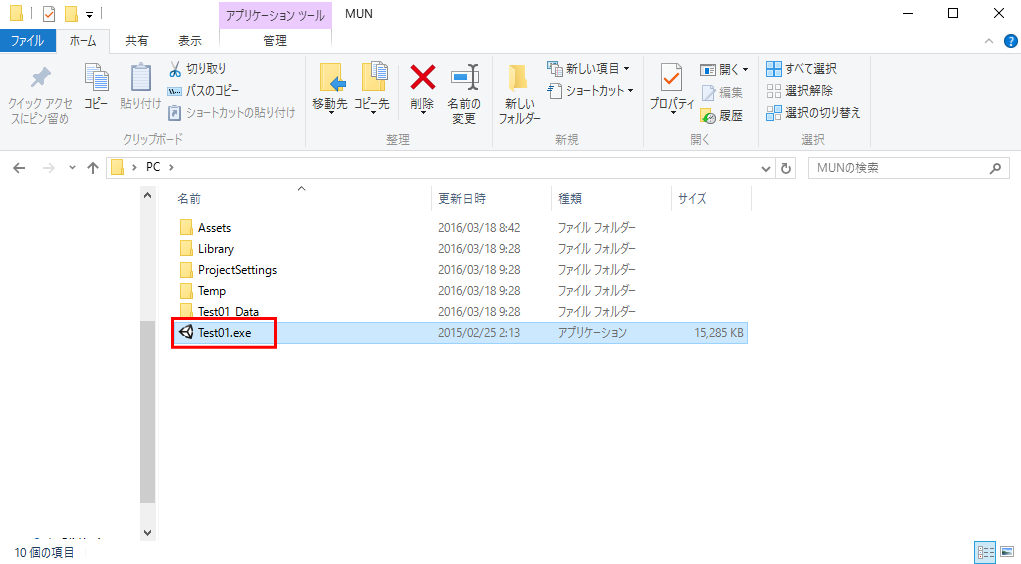Click the Application Tools (アプリケーション ツール) tab header
The width and height of the screenshot is (1021, 564).
[x=275, y=15]
